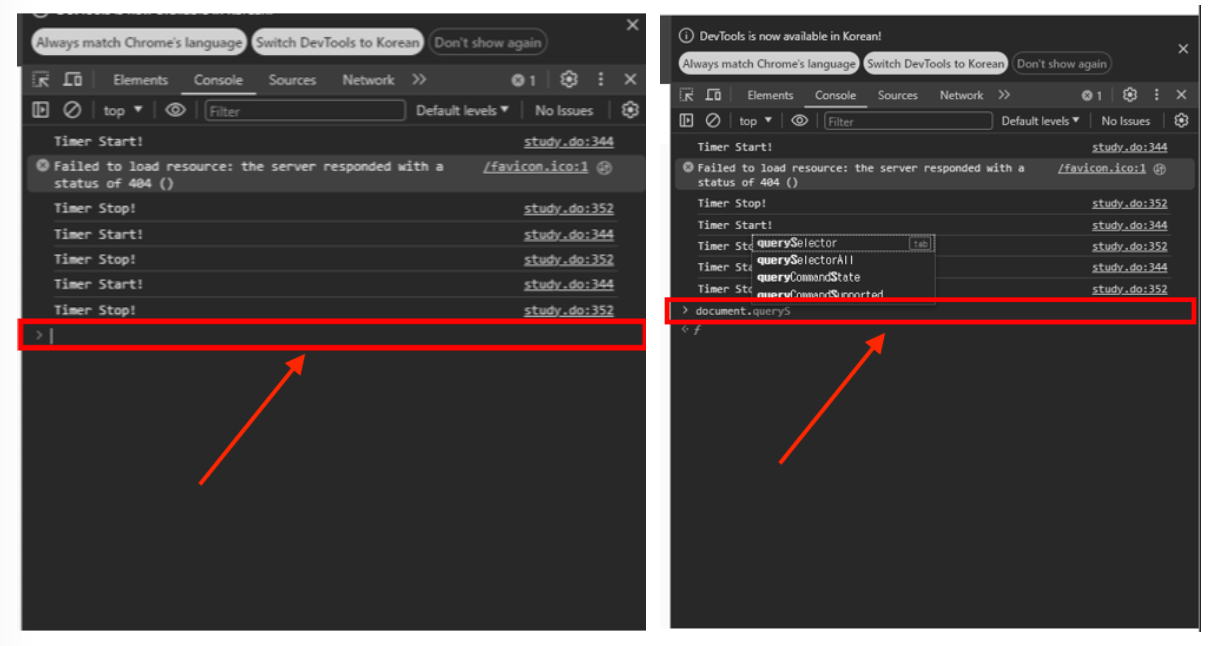
Task: Open the top context dropdown in right panel
Action: pos(755,120)
